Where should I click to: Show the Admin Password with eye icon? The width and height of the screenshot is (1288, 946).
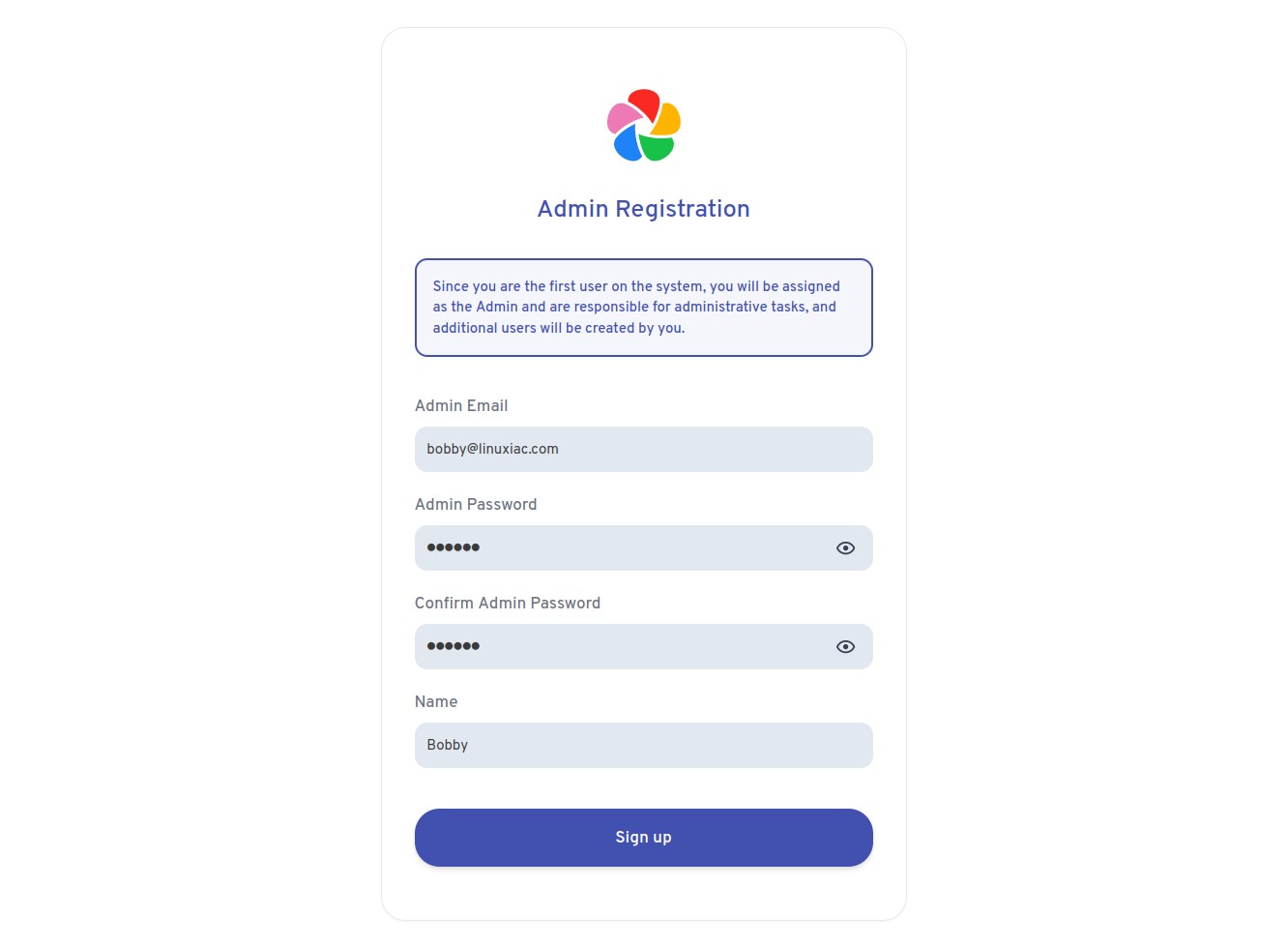click(845, 548)
